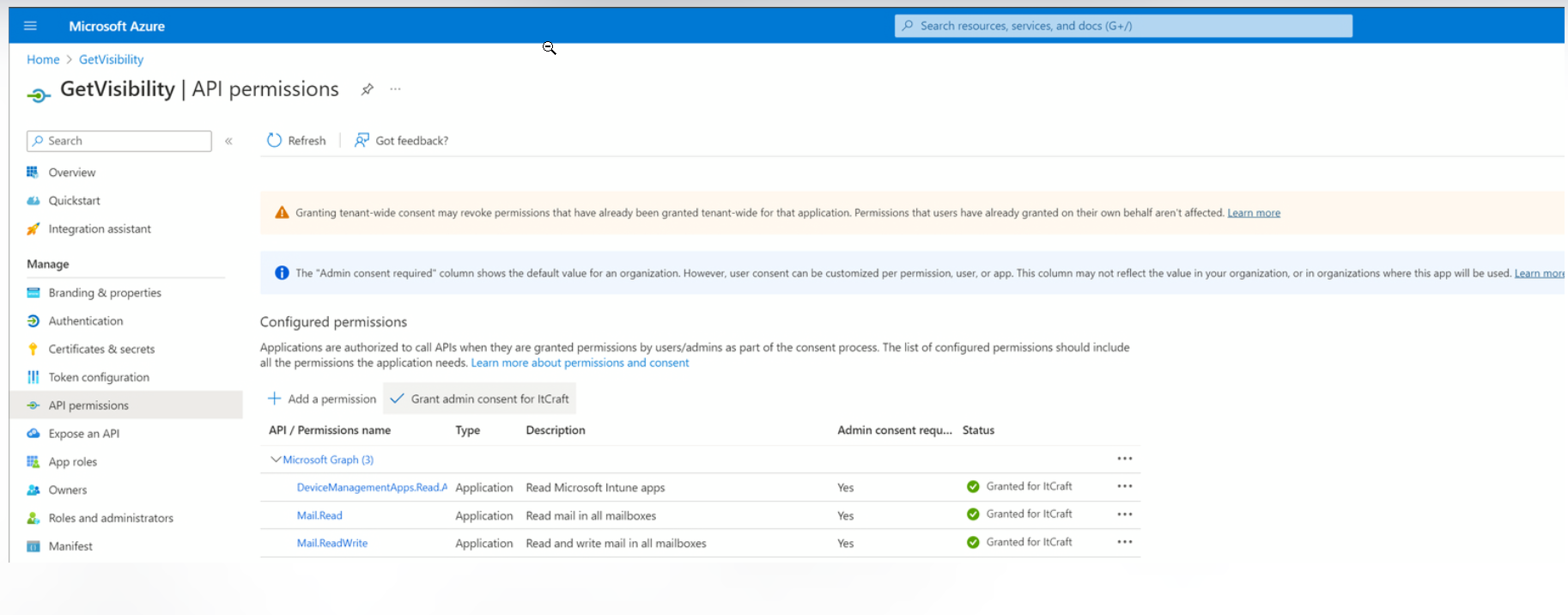The image size is (1568, 615).
Task: Open the Azure portal hamburger menu
Action: coord(30,26)
